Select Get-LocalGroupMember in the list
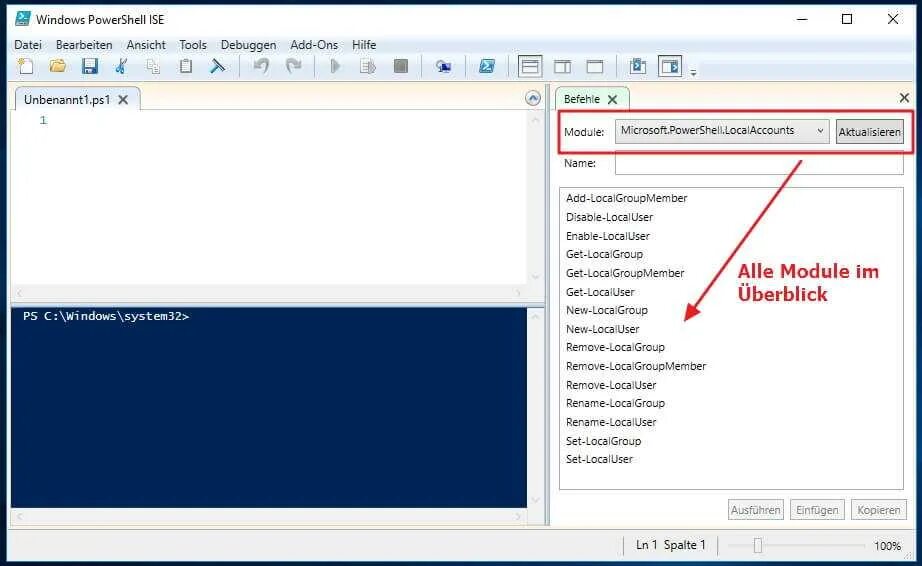922x566 pixels. pyautogui.click(x=624, y=273)
